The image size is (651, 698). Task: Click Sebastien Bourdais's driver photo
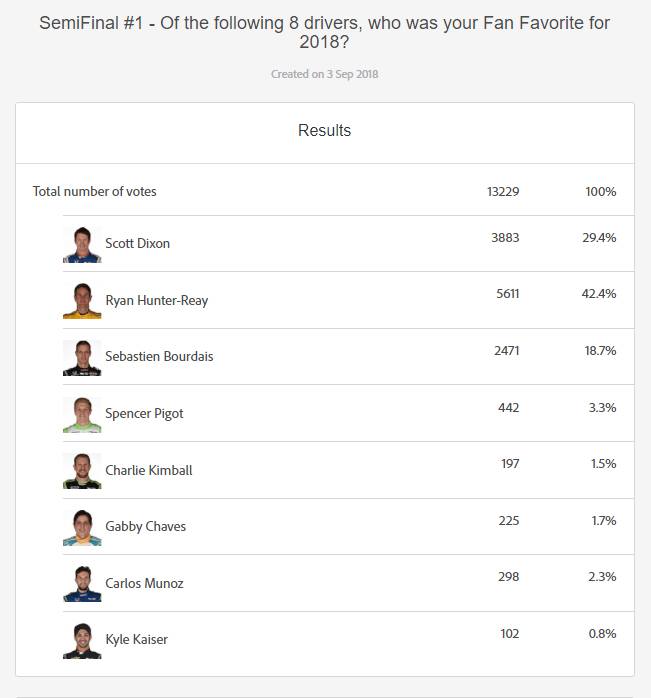pos(82,357)
